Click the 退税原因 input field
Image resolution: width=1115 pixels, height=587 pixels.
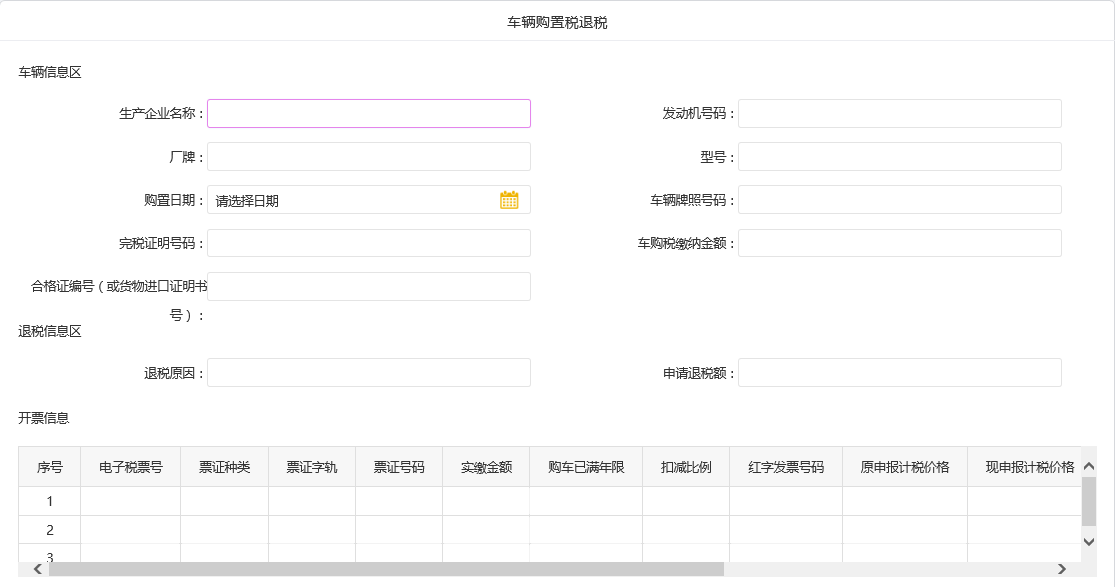(368, 373)
